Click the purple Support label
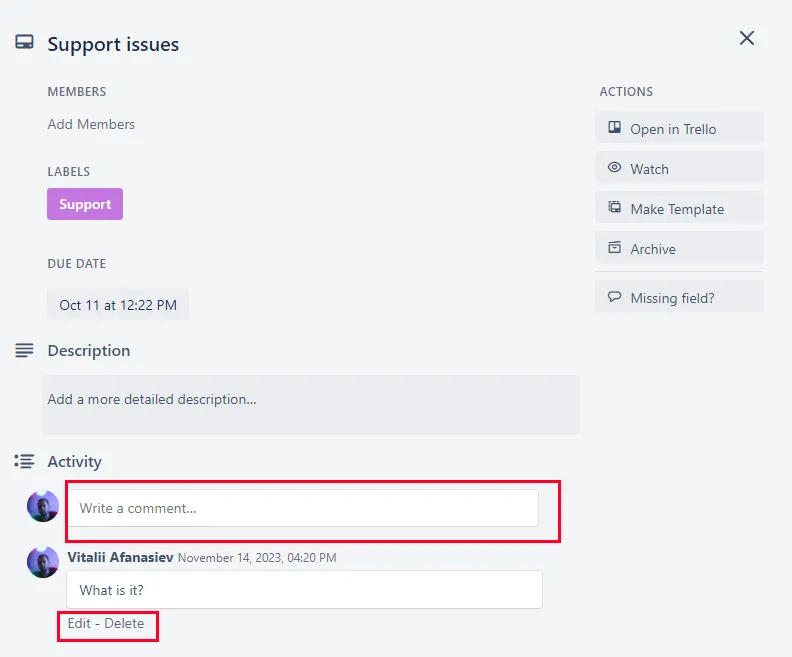Viewport: 792px width, 657px height. [x=85, y=204]
